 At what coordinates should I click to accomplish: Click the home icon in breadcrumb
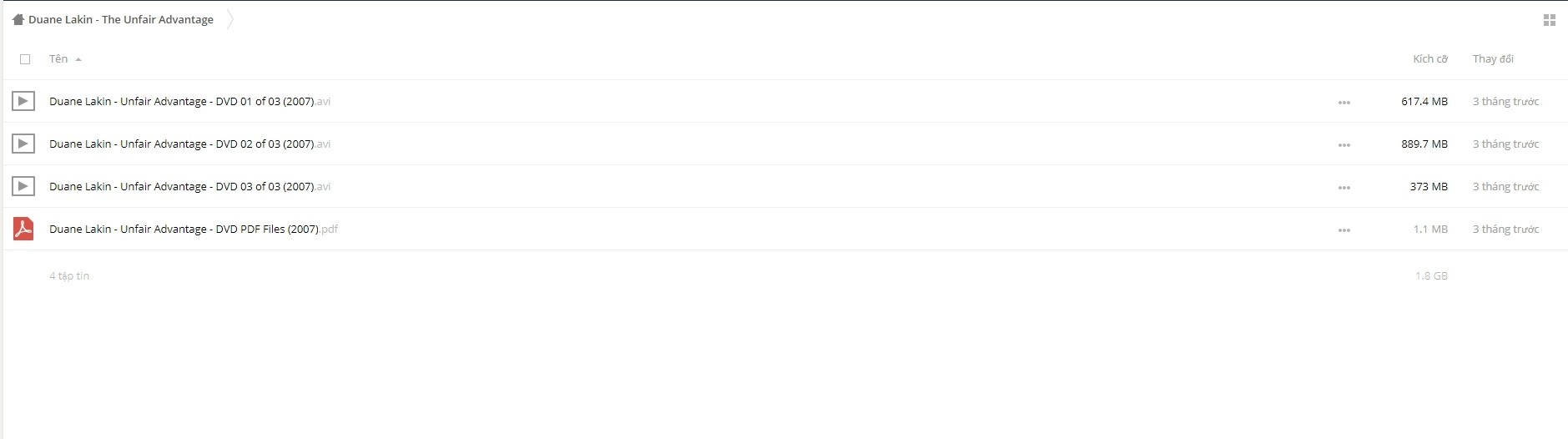click(x=18, y=19)
